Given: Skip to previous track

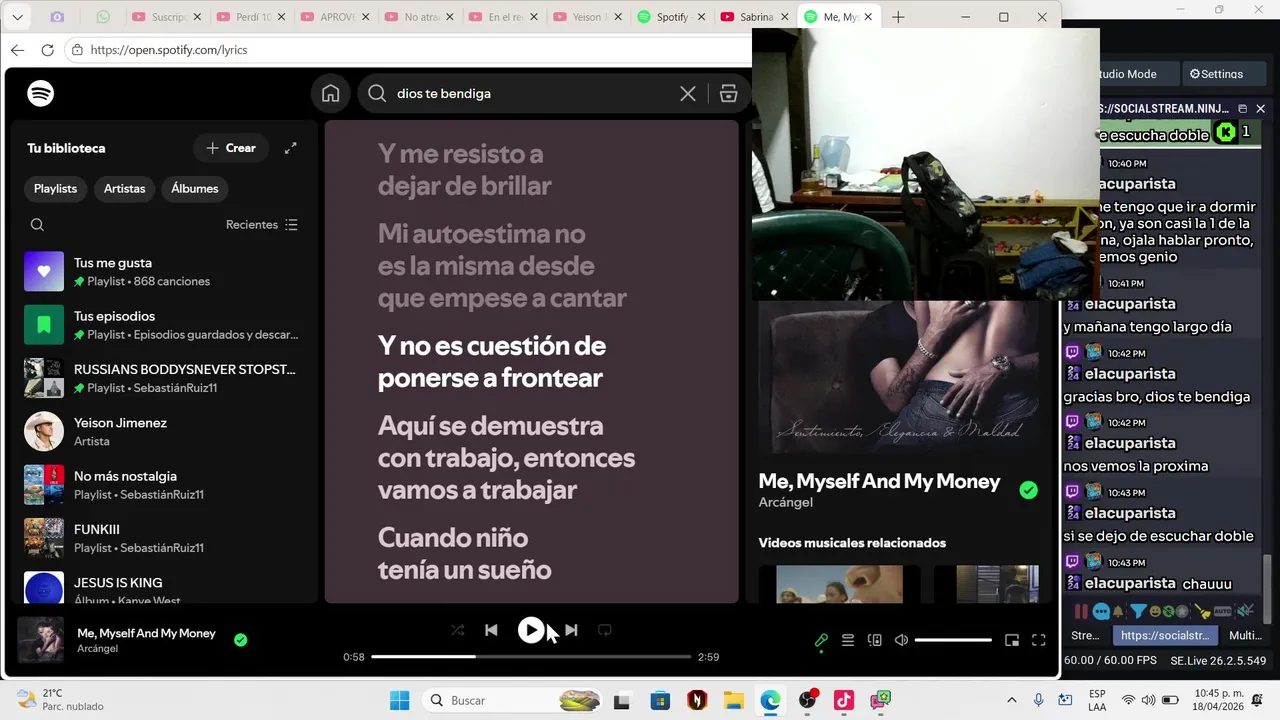Looking at the screenshot, I should click(x=491, y=630).
